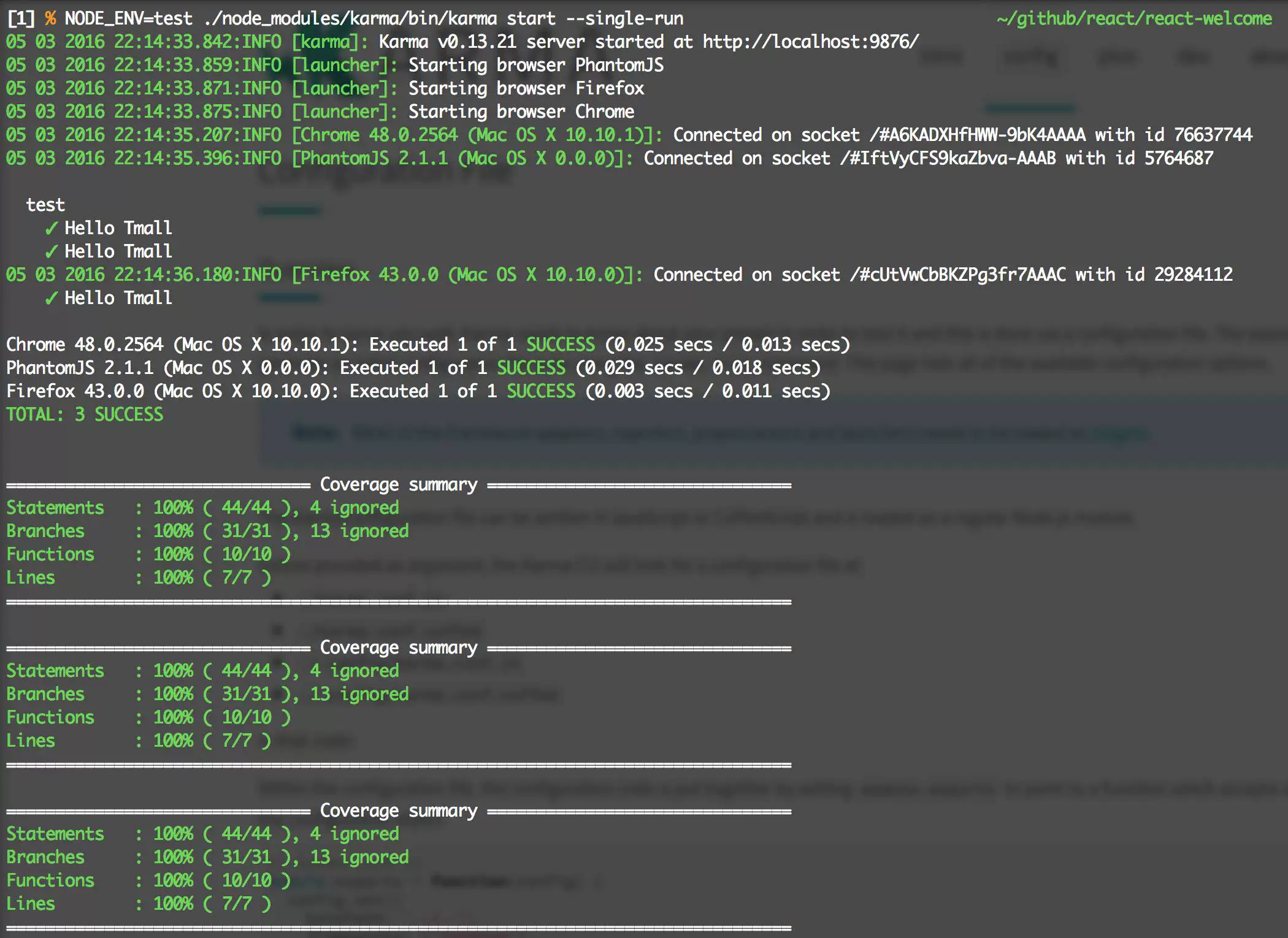Click the 22:14:33.859 timestamp
The image size is (1288, 938).
[x=174, y=65]
